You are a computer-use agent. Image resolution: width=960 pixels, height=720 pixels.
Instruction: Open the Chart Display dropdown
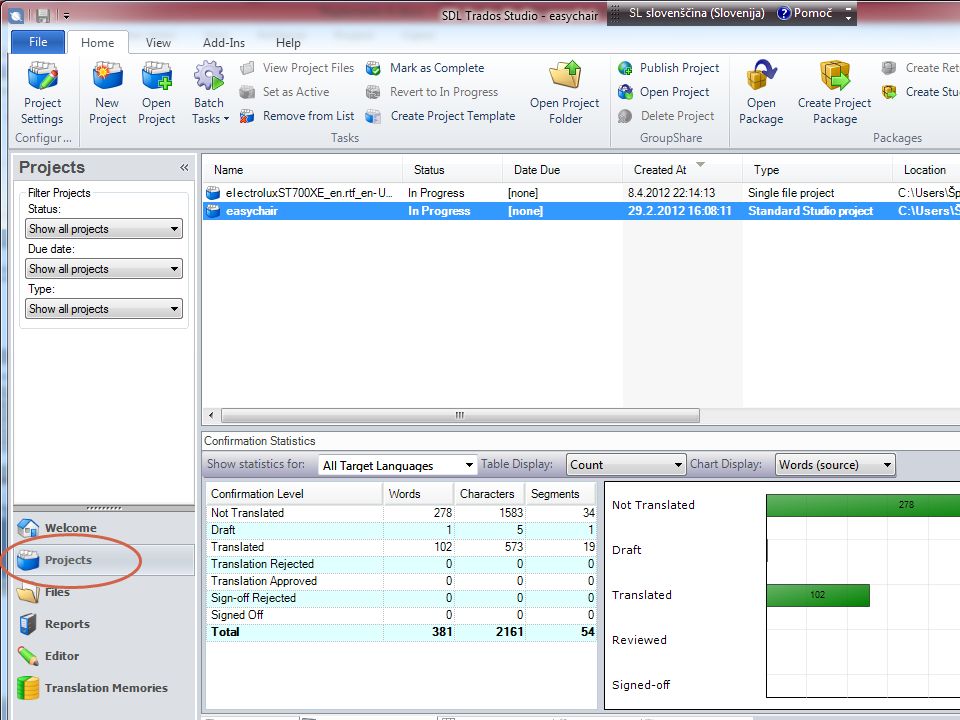click(835, 465)
